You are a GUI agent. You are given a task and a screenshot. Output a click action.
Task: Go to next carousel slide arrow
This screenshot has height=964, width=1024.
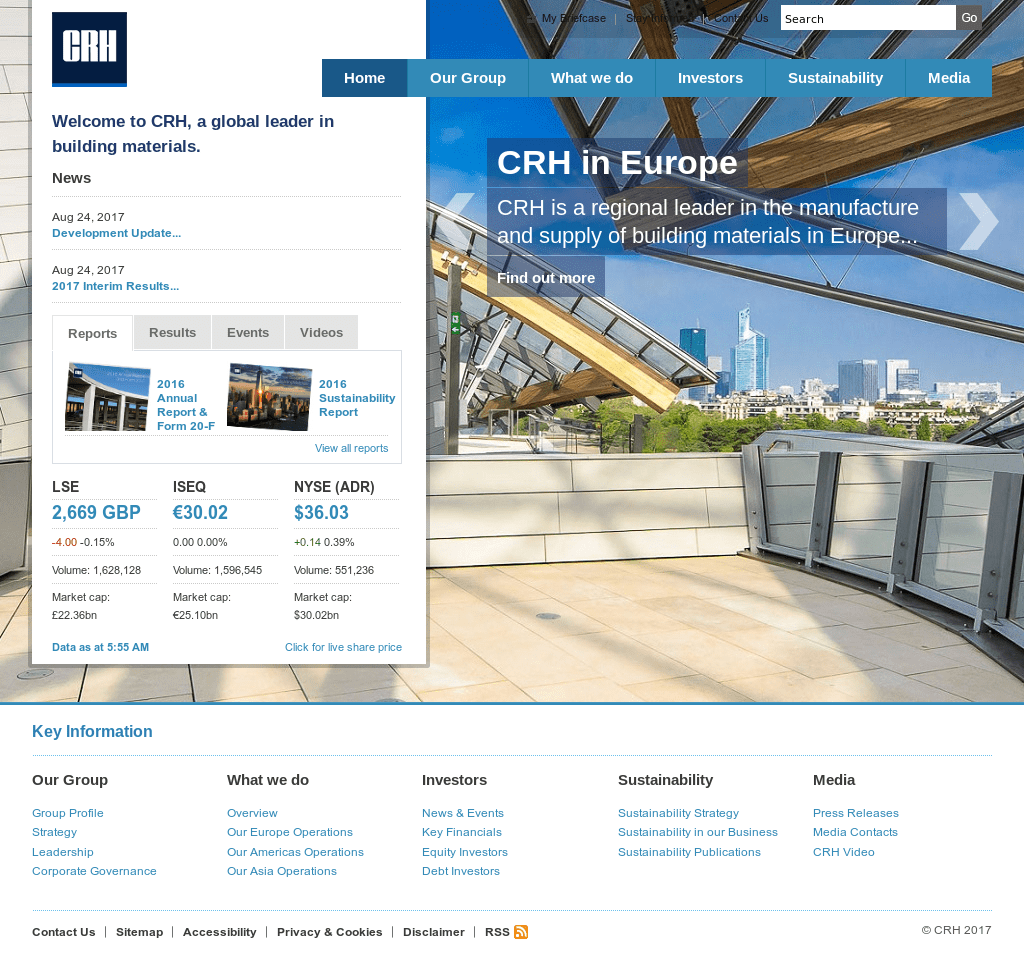[x=978, y=221]
